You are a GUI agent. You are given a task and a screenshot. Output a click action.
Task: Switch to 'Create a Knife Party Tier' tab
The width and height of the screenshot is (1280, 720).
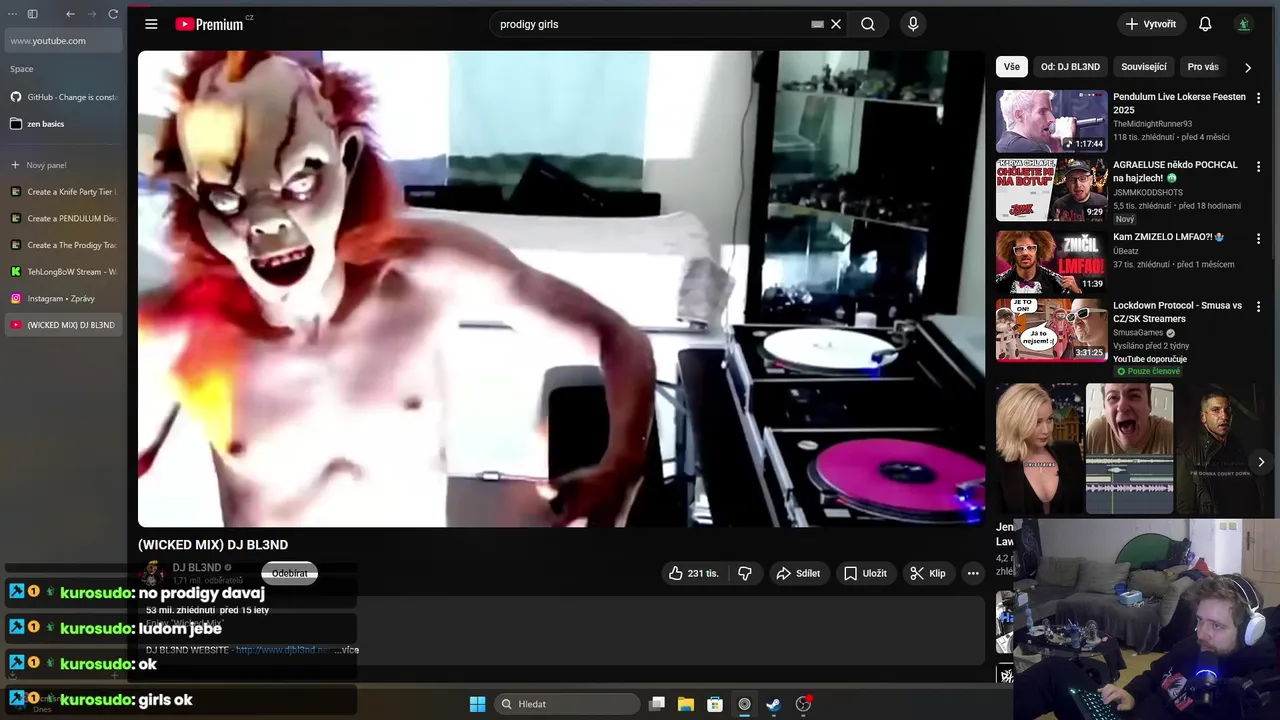click(64, 192)
